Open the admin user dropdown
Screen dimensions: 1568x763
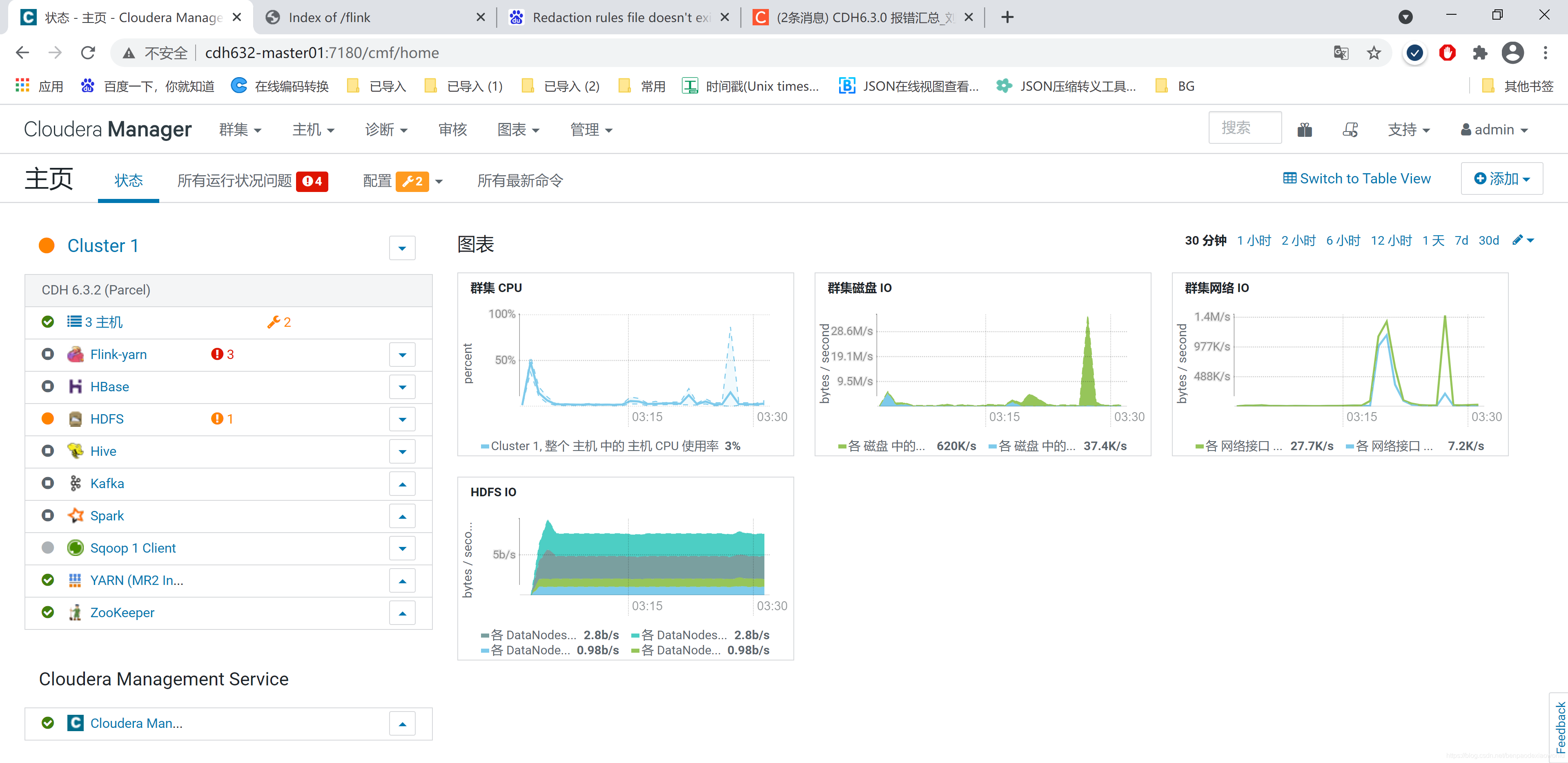click(1494, 130)
